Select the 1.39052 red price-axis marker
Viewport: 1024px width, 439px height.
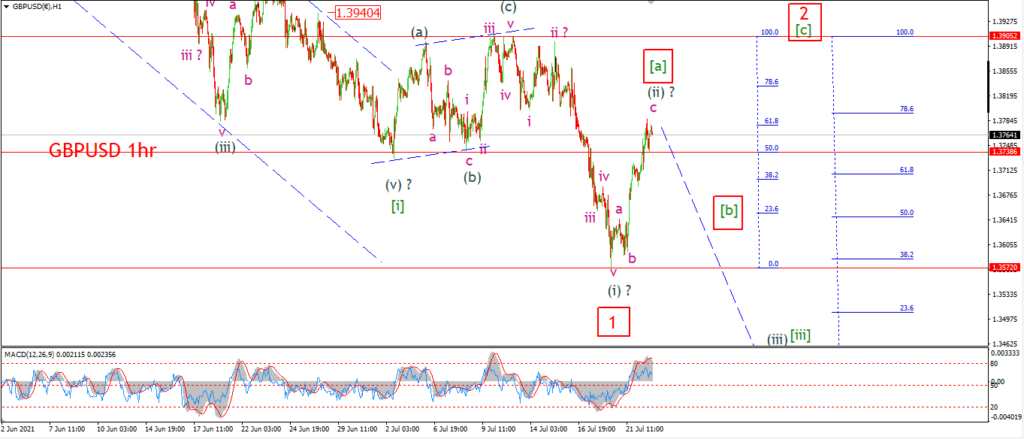tap(1004, 37)
